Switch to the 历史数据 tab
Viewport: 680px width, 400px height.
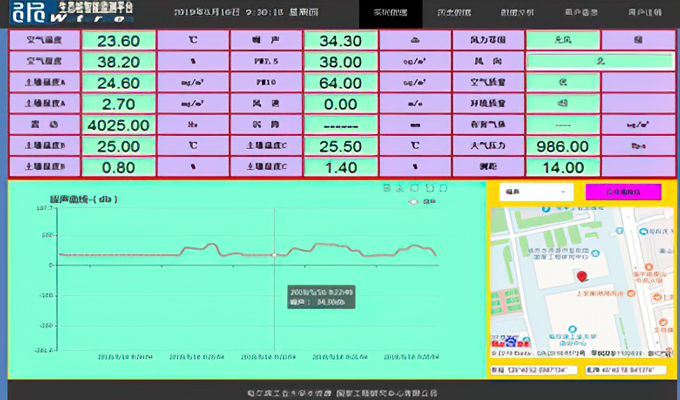(x=455, y=13)
